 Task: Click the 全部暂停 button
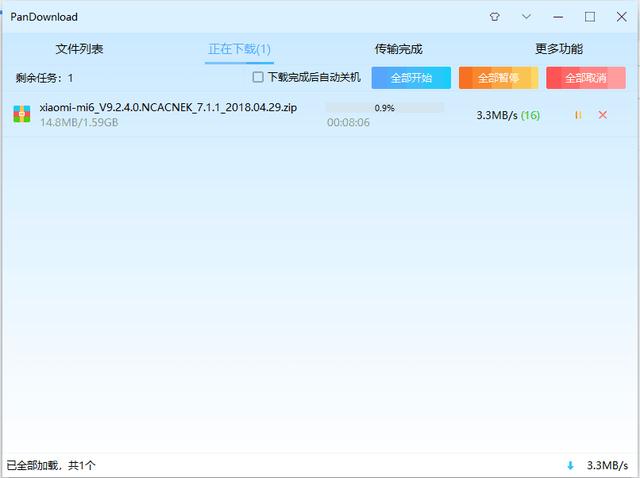click(498, 78)
